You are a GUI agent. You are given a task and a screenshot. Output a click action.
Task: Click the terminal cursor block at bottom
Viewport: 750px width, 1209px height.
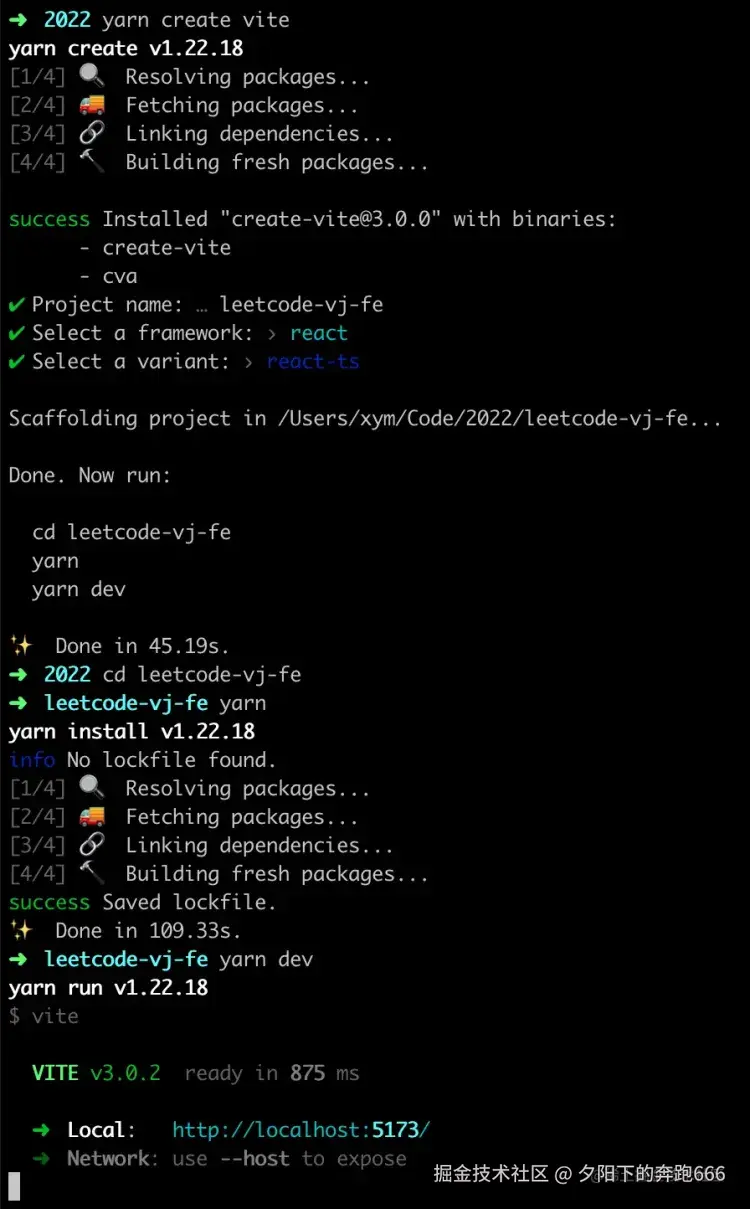click(x=14, y=1186)
